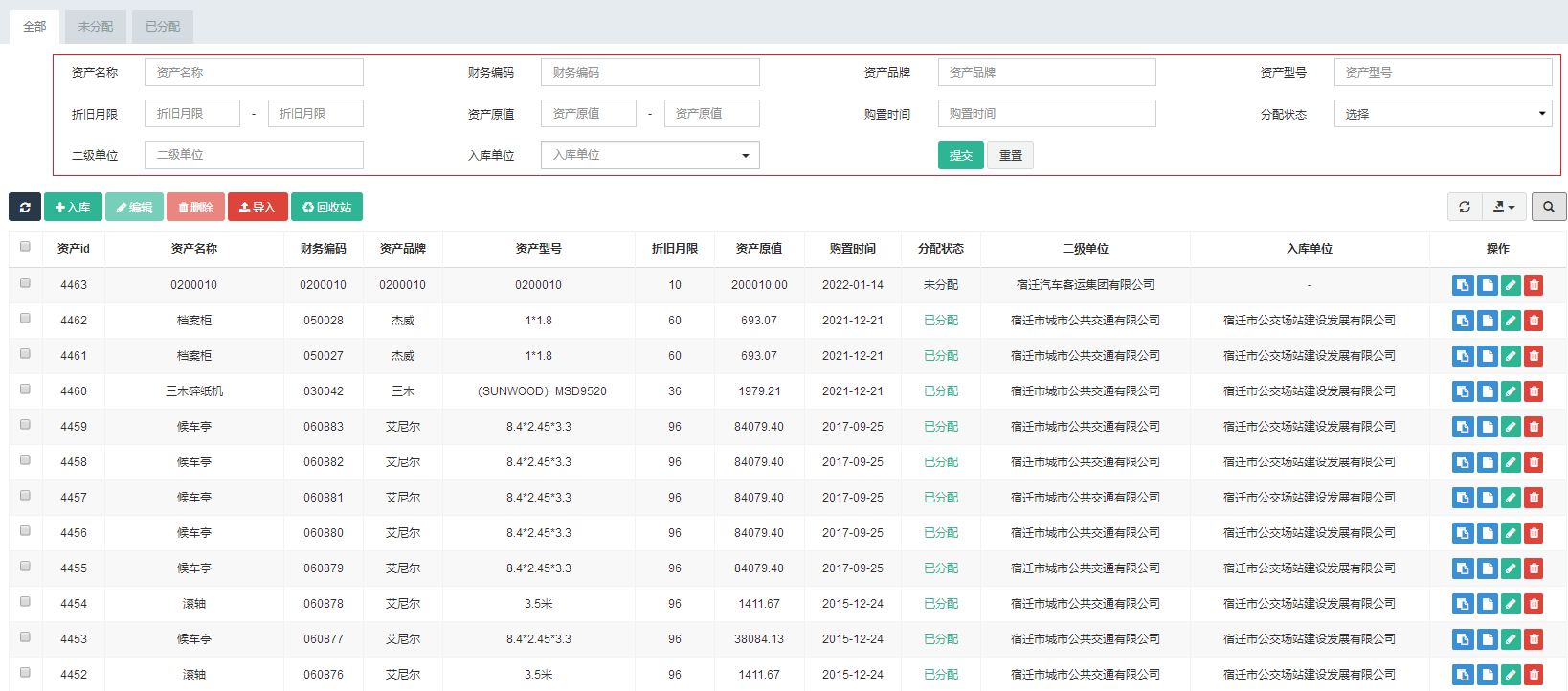Image resolution: width=1568 pixels, height=691 pixels.
Task: Click the red delete icon for asset 4463
Action: 1534,285
